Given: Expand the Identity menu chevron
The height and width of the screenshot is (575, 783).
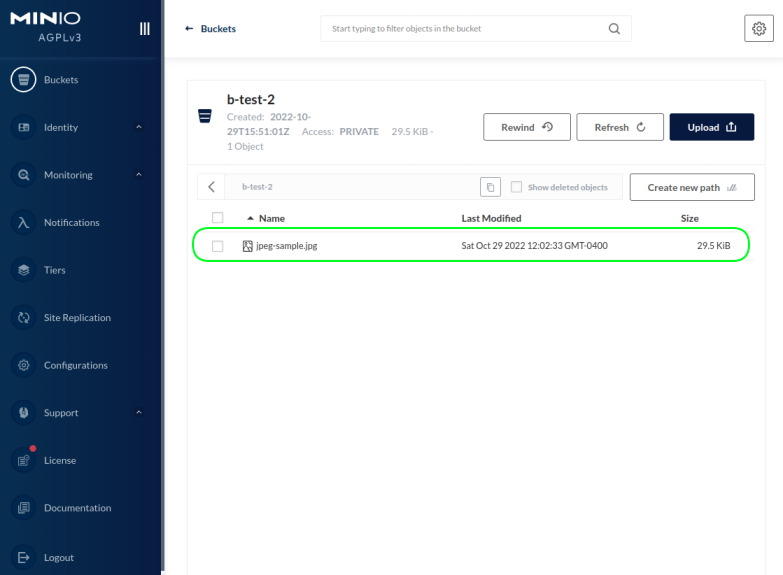Looking at the screenshot, I should tap(139, 127).
